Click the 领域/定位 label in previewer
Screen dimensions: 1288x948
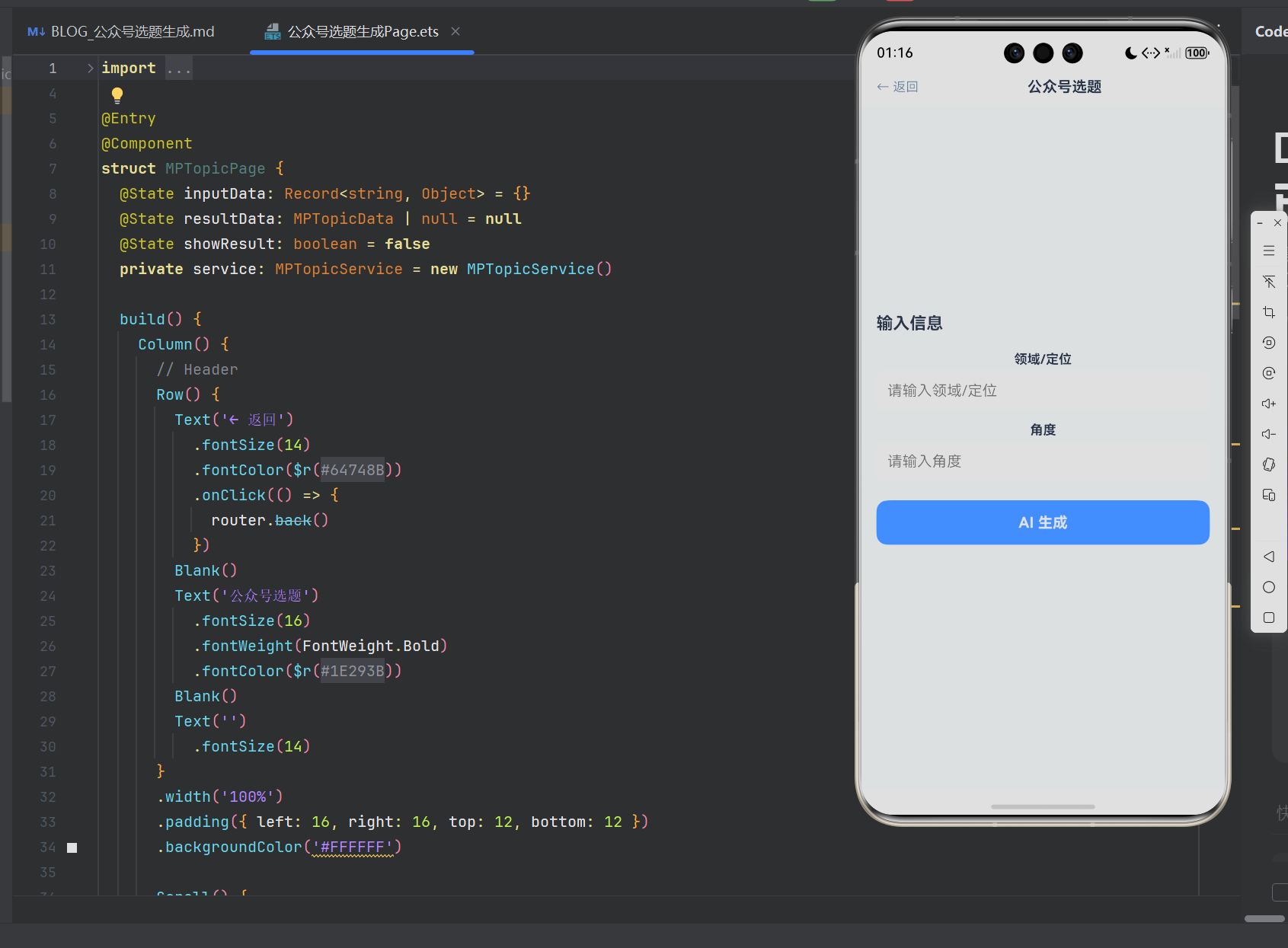(x=1043, y=359)
